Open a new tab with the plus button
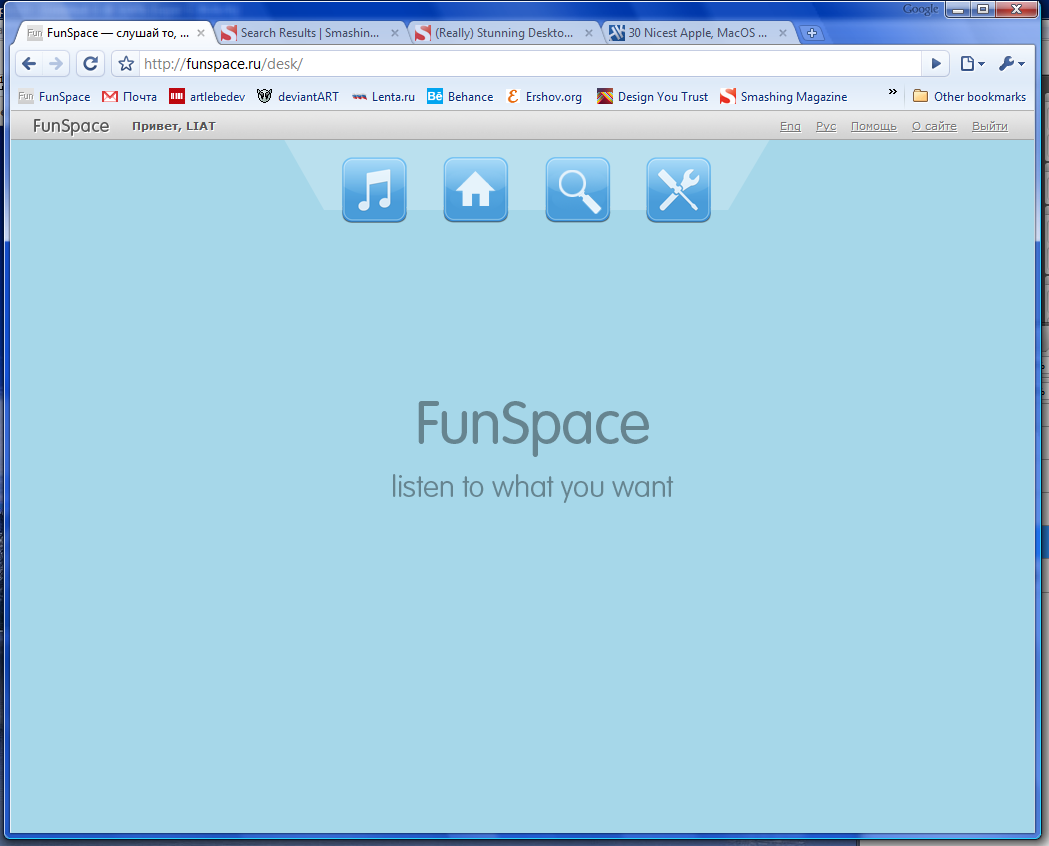The width and height of the screenshot is (1049, 846). [x=812, y=33]
